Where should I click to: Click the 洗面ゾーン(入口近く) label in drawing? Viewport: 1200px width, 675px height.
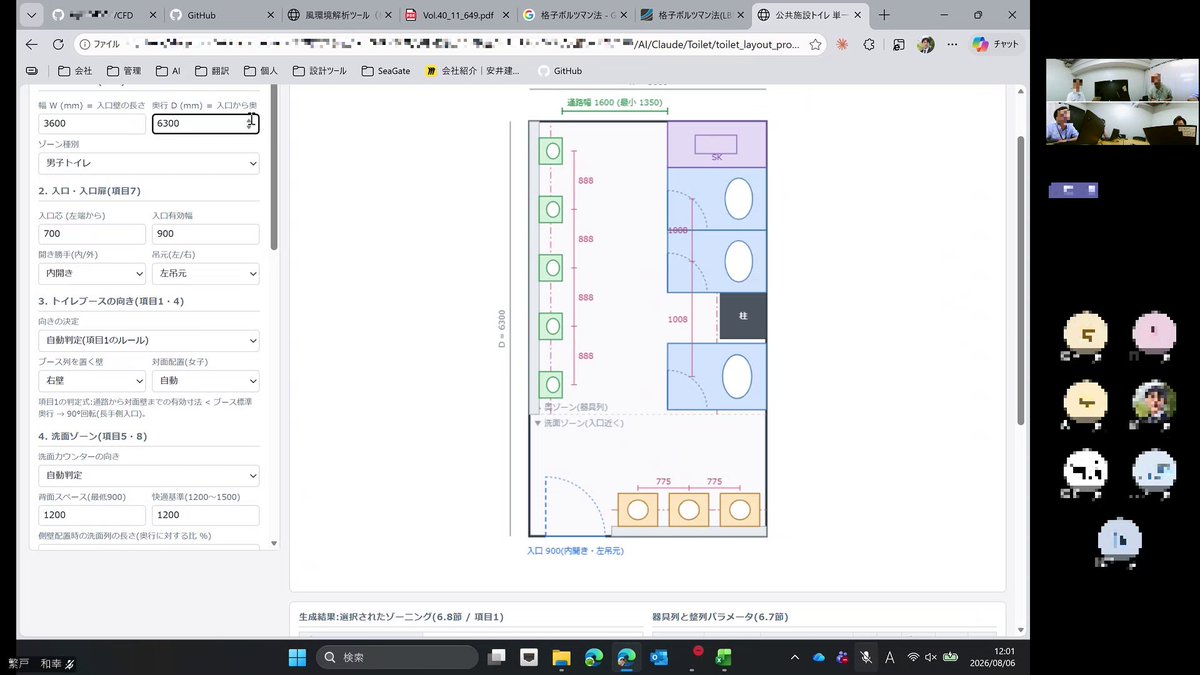tap(579, 423)
